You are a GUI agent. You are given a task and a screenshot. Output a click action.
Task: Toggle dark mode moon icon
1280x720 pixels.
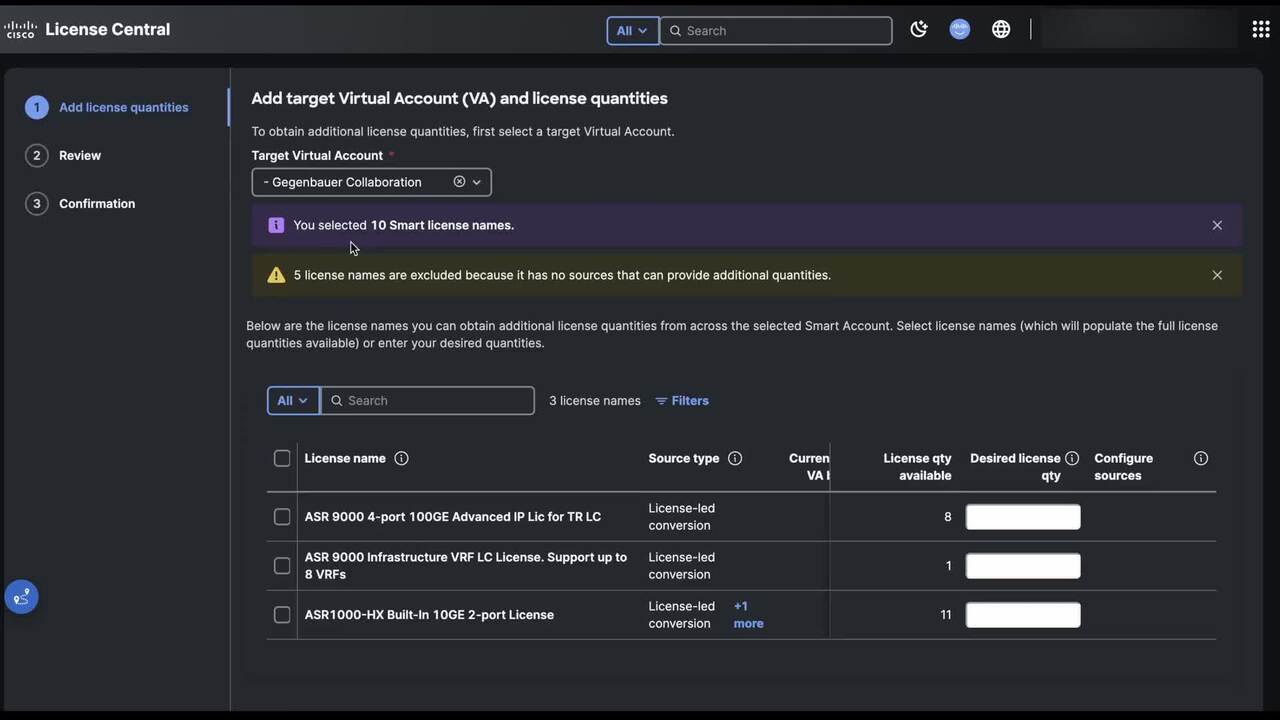(919, 30)
